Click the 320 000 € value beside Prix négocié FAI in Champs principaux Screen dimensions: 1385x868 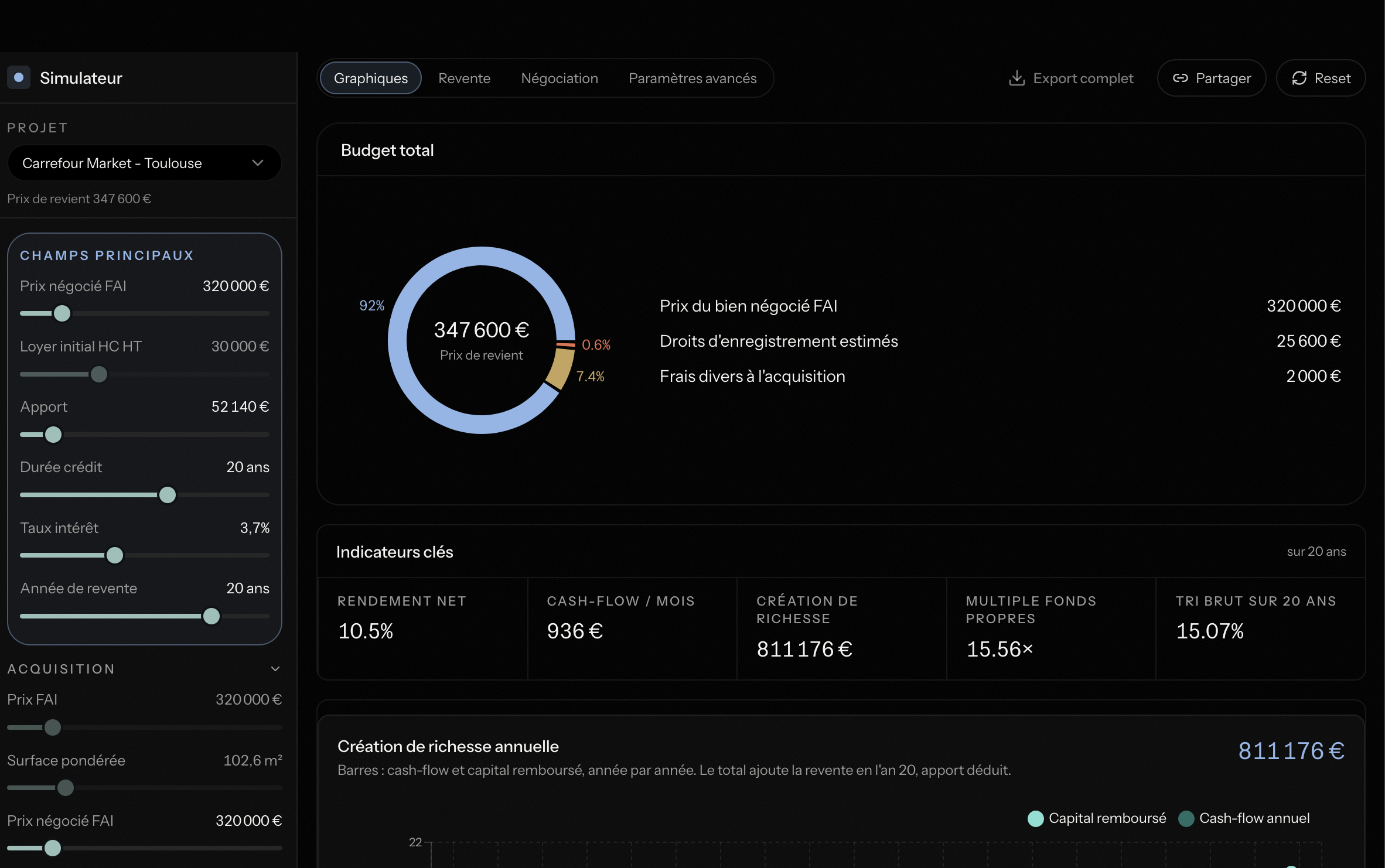coord(236,286)
